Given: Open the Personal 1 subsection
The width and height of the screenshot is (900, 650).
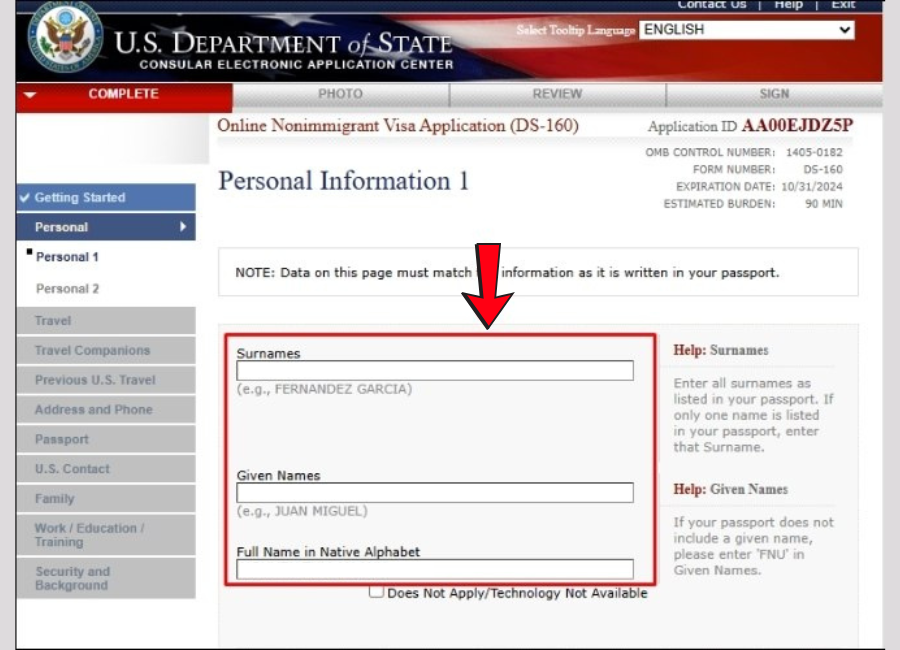Looking at the screenshot, I should [67, 257].
